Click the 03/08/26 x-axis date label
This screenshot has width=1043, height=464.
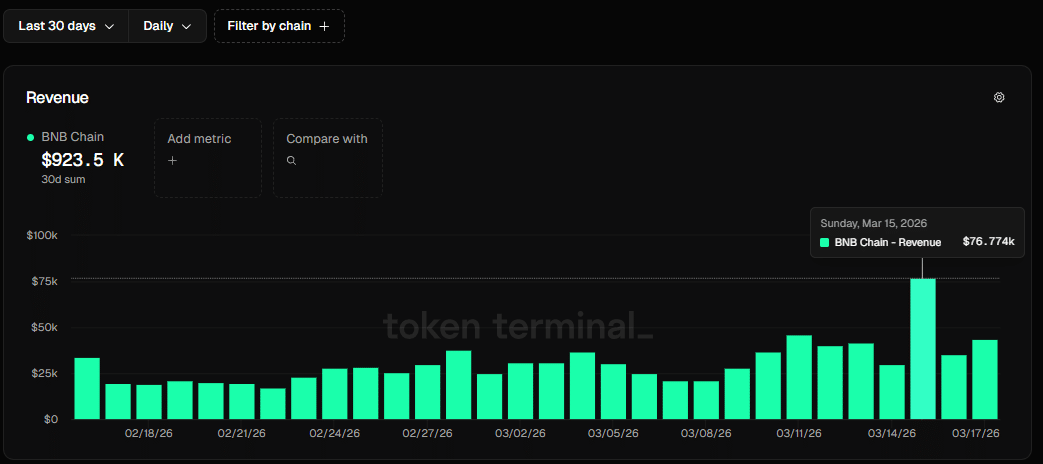pyautogui.click(x=706, y=433)
